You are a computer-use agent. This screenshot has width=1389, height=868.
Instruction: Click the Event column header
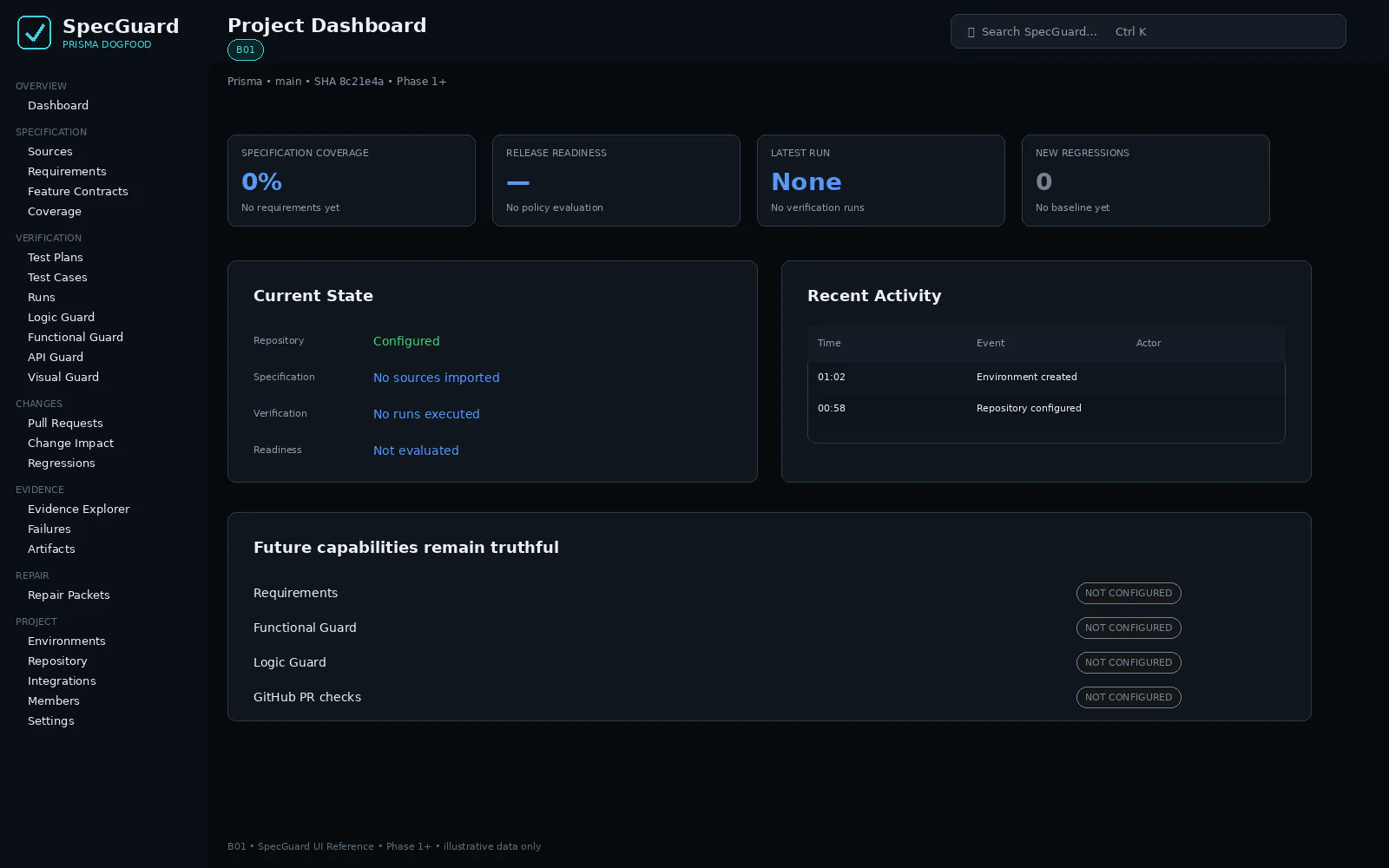click(991, 343)
